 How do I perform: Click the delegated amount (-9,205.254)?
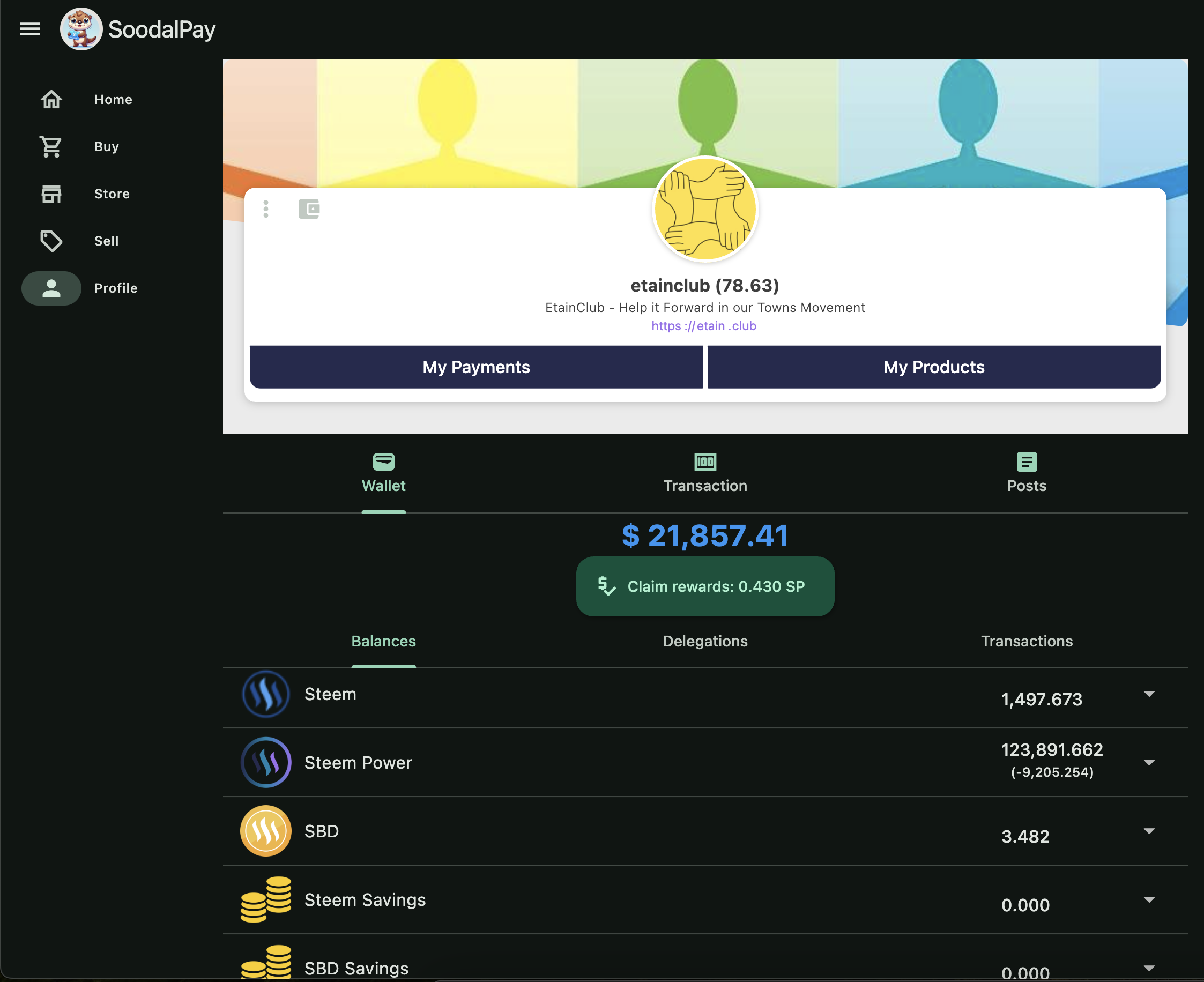coord(1052,772)
